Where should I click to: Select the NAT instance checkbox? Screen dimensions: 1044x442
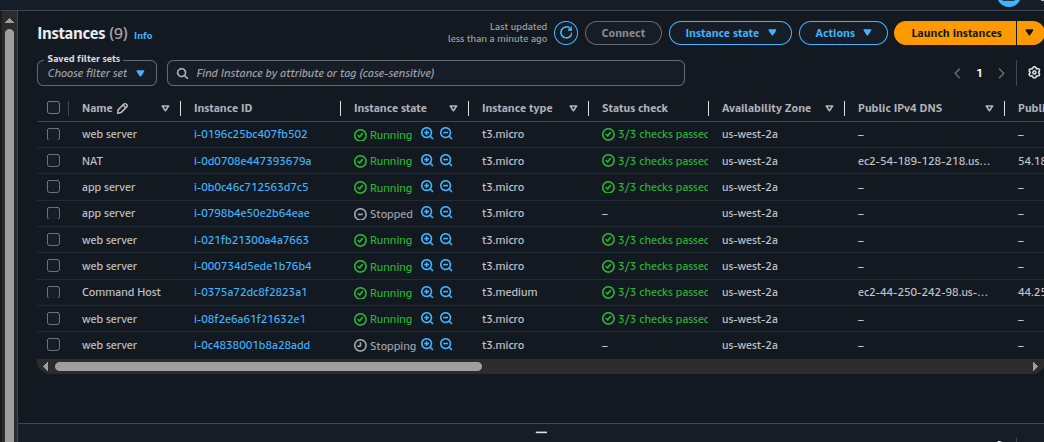point(53,160)
